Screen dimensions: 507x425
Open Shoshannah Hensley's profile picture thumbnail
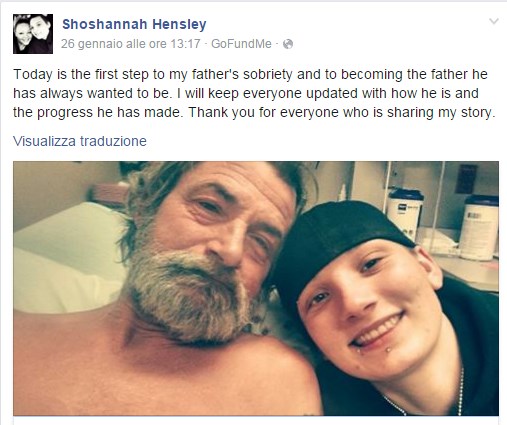tap(33, 34)
